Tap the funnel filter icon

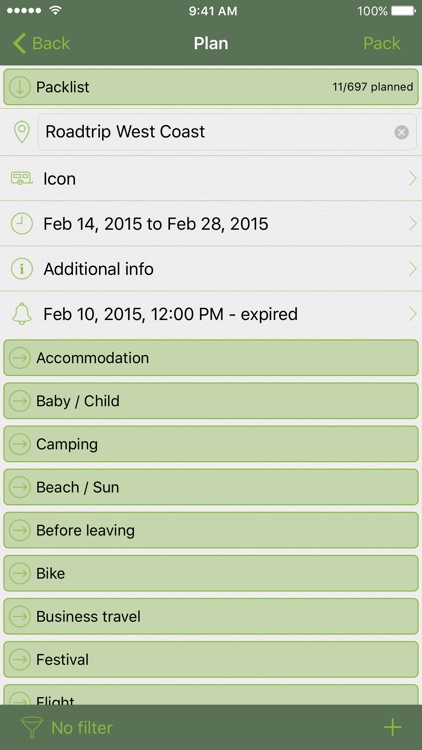pyautogui.click(x=32, y=728)
